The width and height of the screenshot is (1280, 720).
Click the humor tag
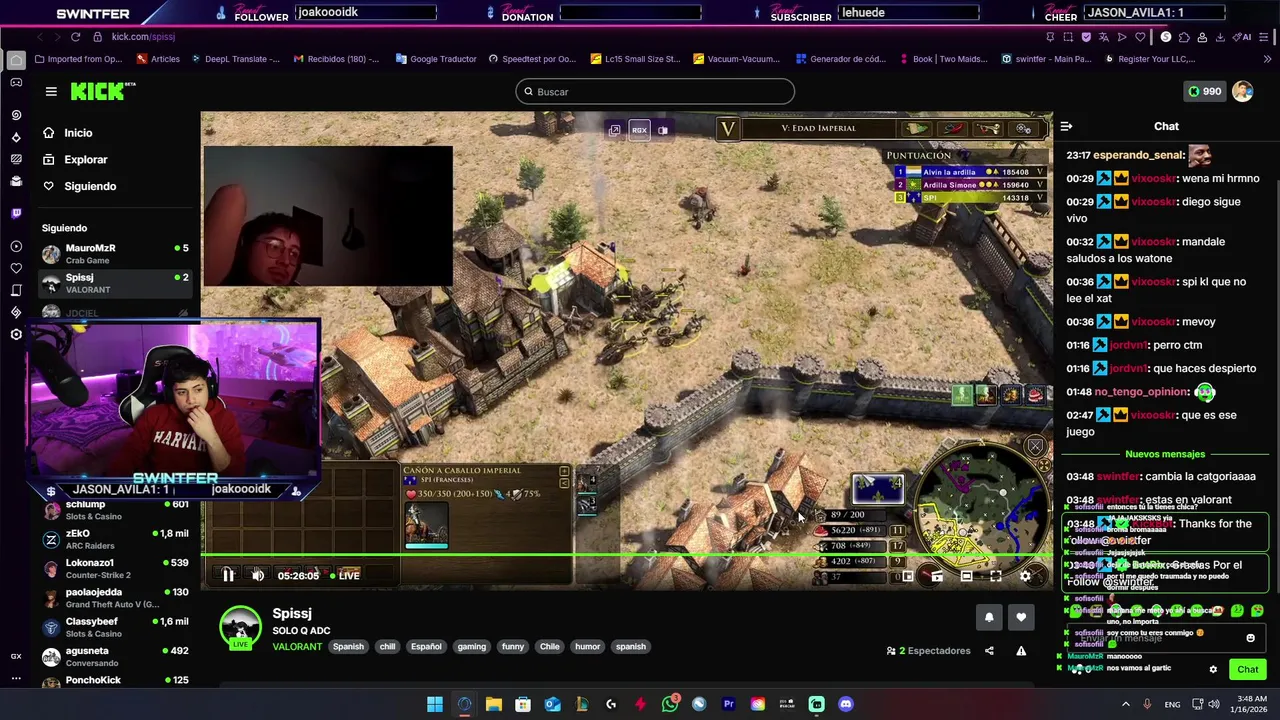(588, 647)
